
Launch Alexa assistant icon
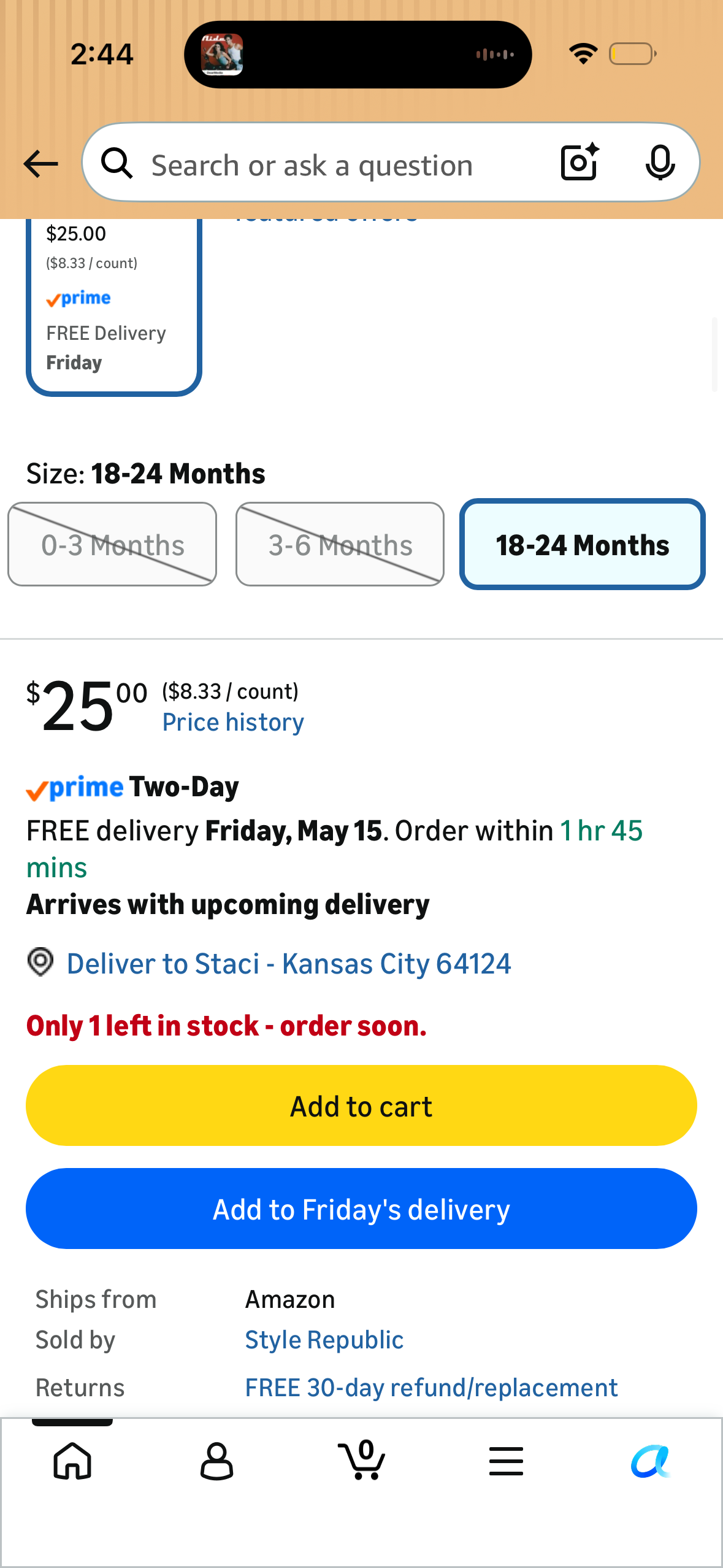pyautogui.click(x=651, y=1461)
